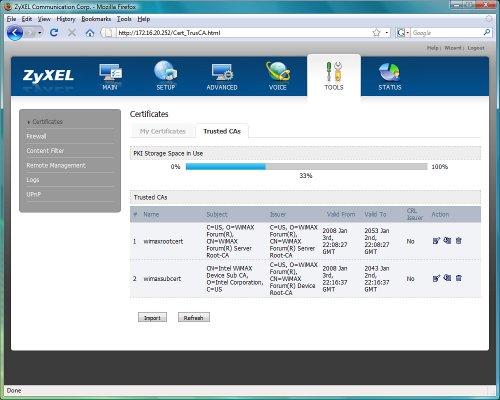Delete the wimaxrootcert certificate

(x=459, y=241)
